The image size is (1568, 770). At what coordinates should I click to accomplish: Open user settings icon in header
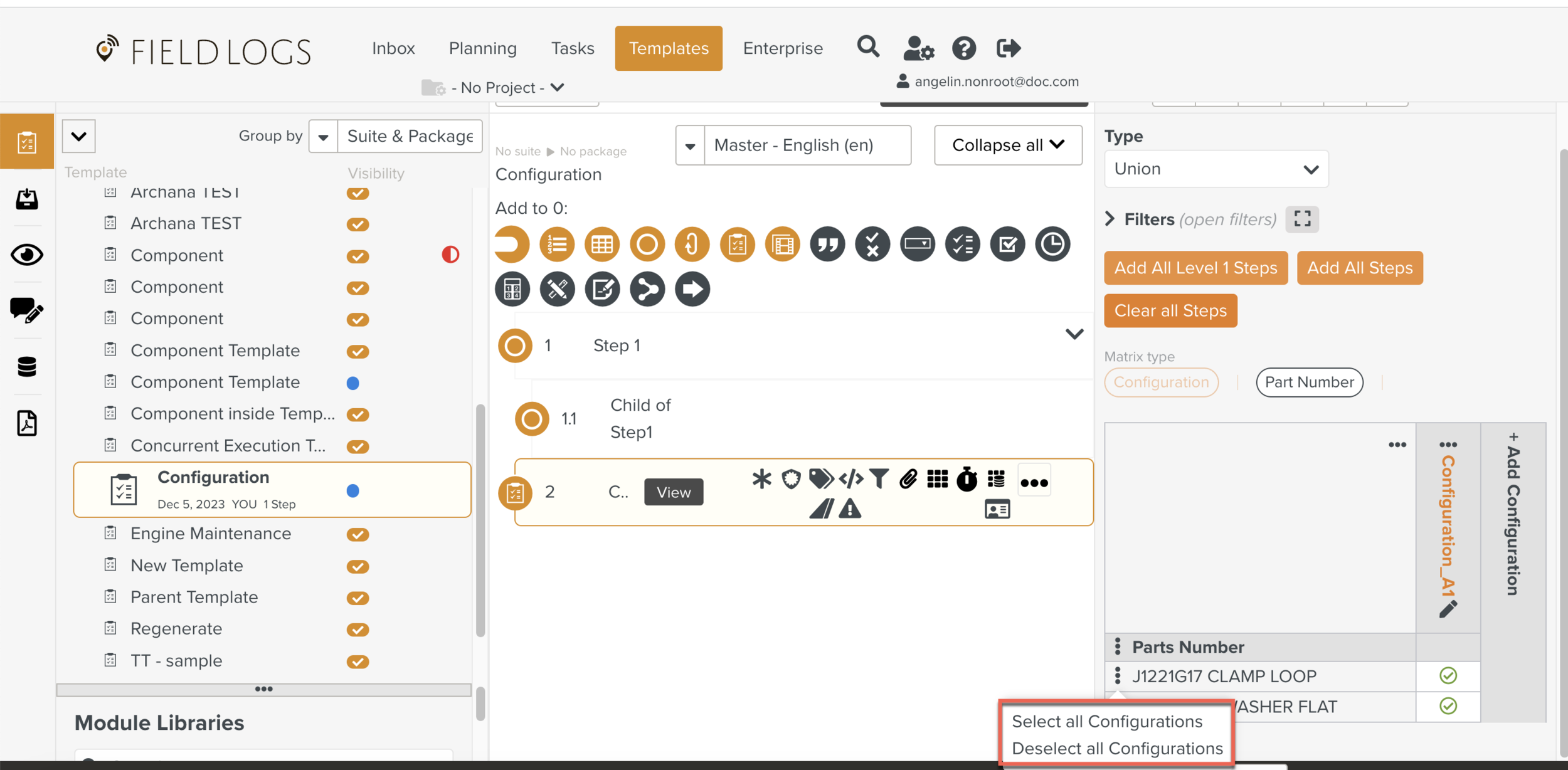point(919,48)
